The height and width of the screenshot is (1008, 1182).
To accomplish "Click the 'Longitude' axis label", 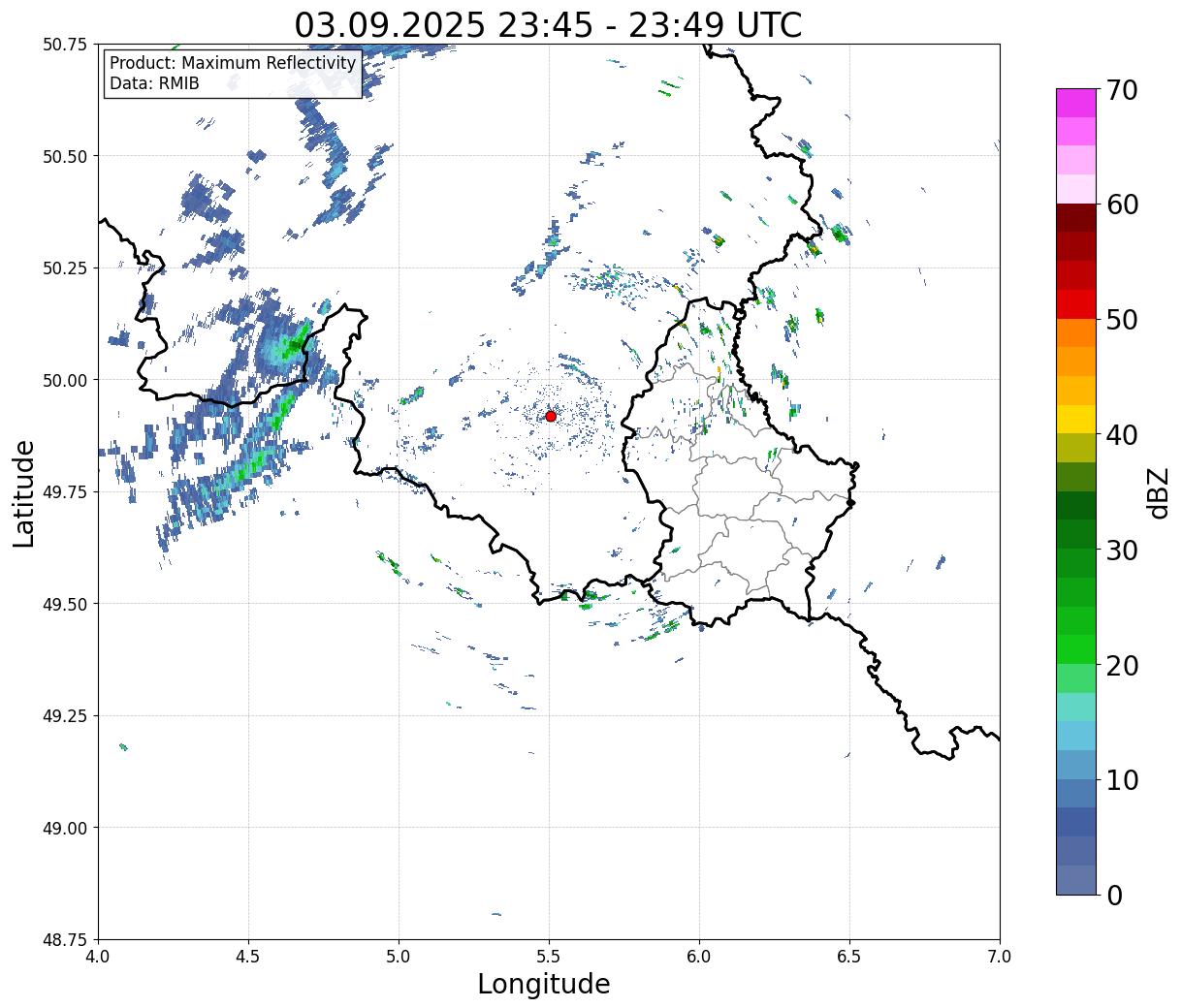I will point(544,984).
